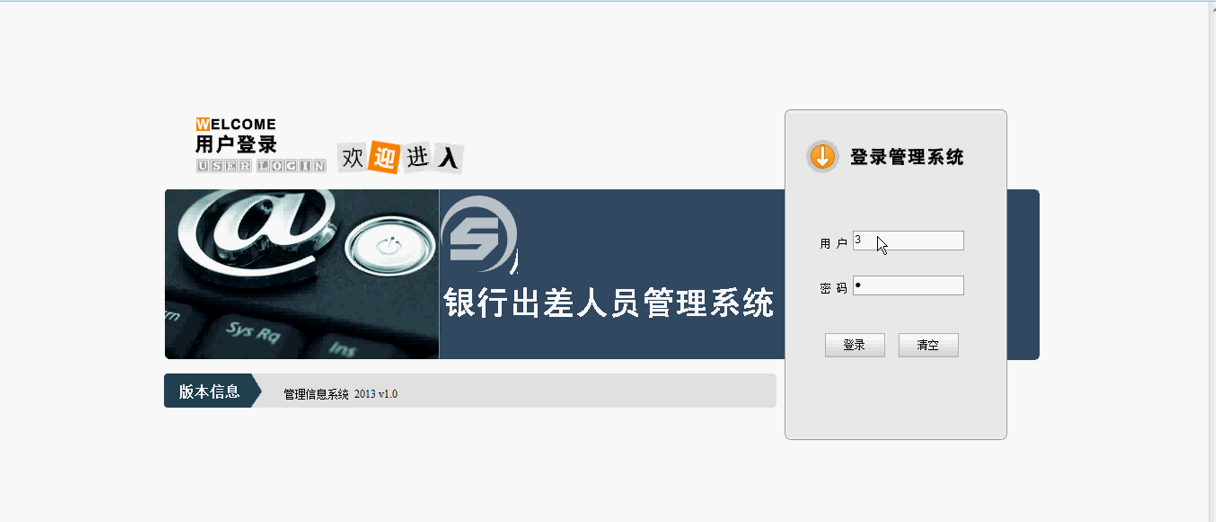Click the orange down-arrow login icon
This screenshot has height=522, width=1216.
(x=822, y=156)
